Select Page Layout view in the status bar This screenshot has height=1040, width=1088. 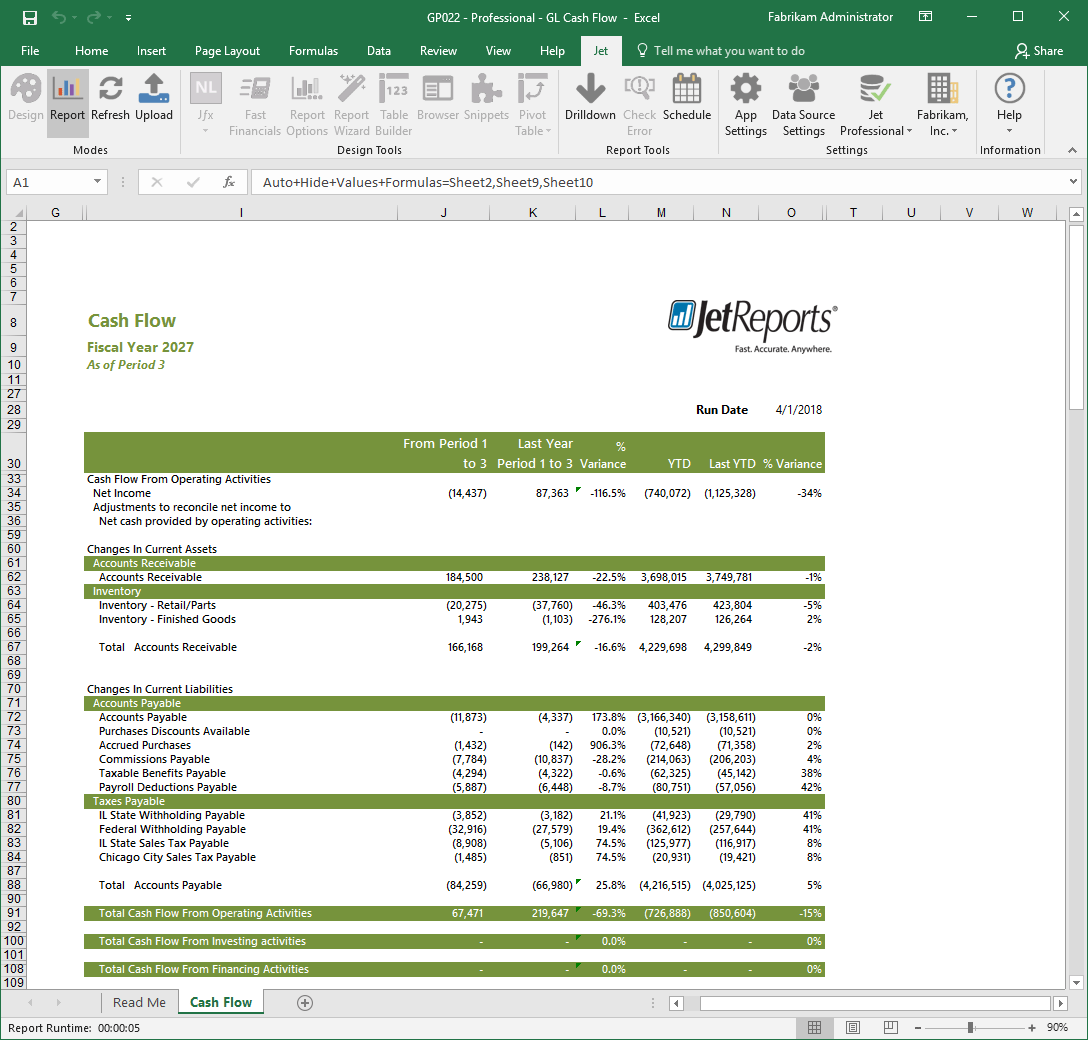[x=852, y=1027]
